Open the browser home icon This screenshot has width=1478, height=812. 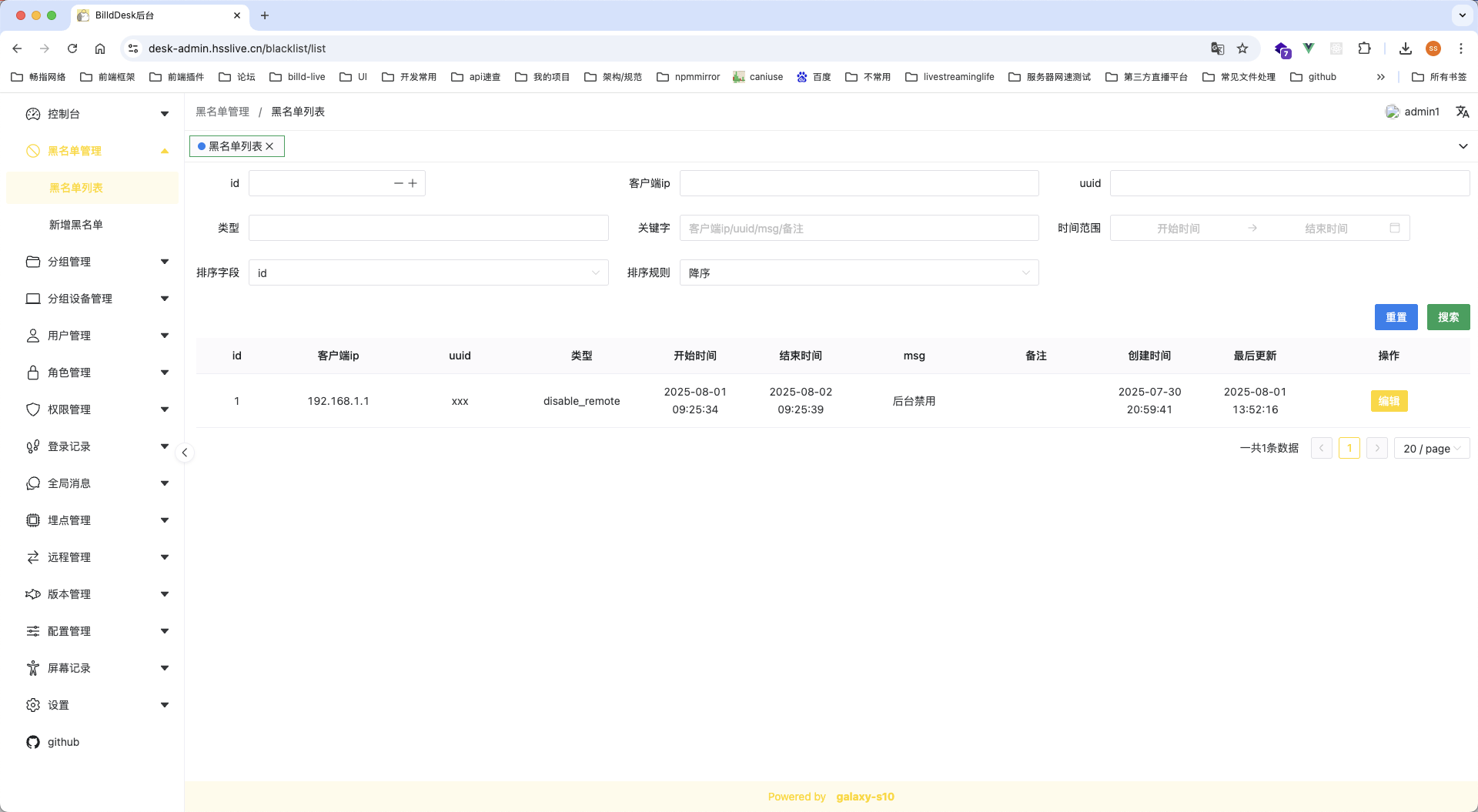[x=100, y=48]
